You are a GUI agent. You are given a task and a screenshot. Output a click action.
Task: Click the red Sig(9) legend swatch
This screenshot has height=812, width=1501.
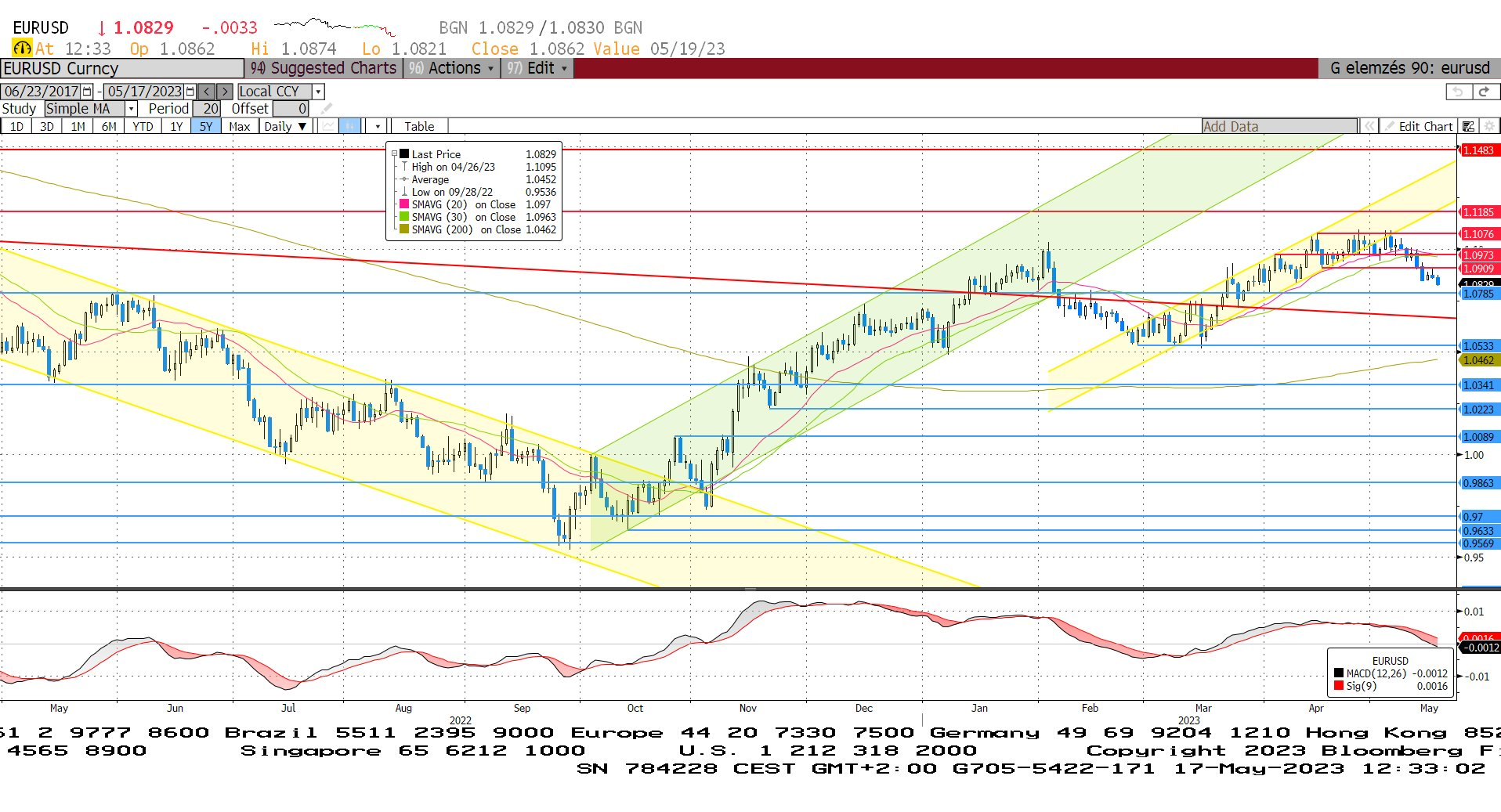(1339, 686)
